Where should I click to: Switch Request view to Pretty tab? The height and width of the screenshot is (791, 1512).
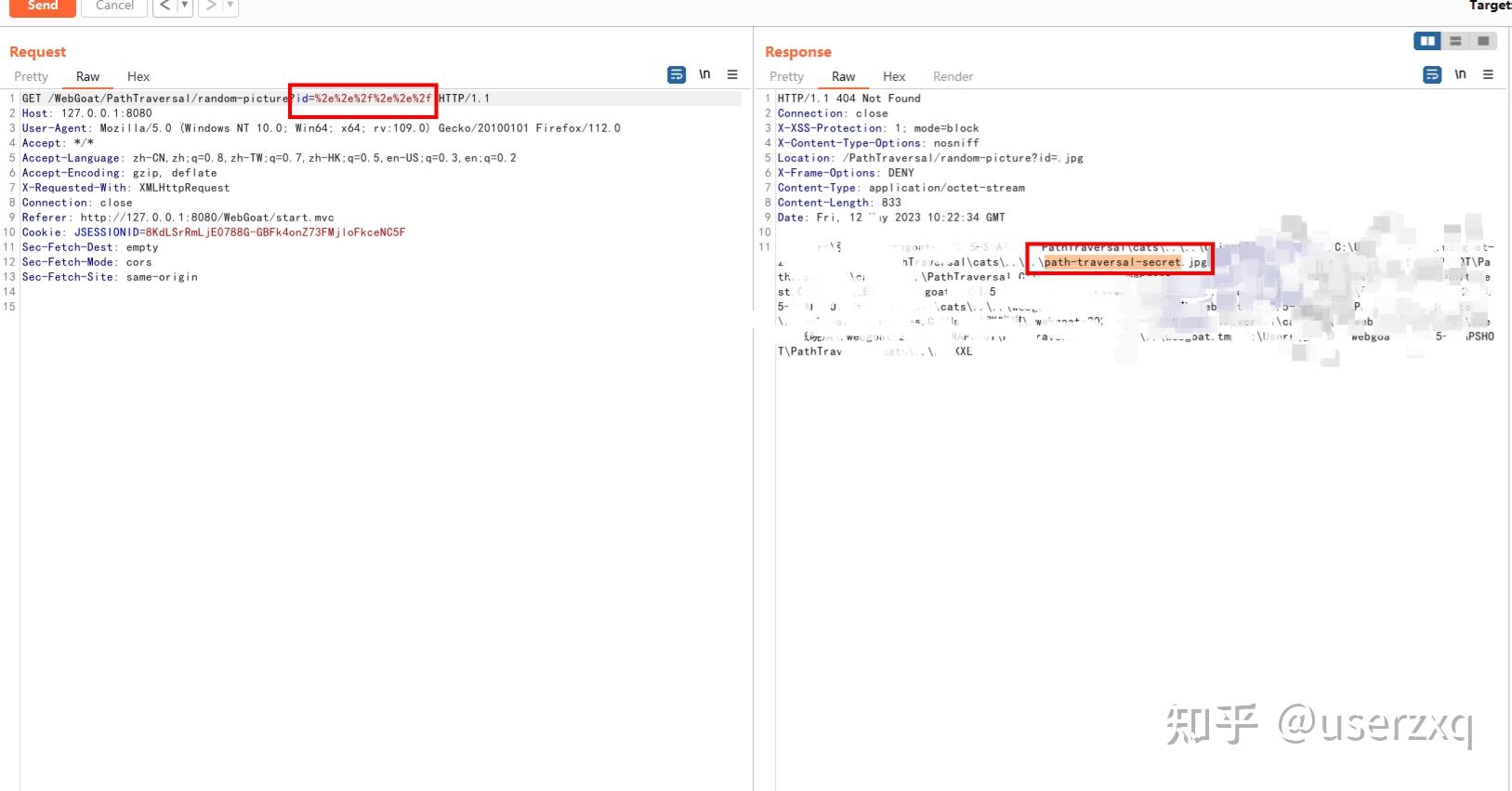click(31, 76)
